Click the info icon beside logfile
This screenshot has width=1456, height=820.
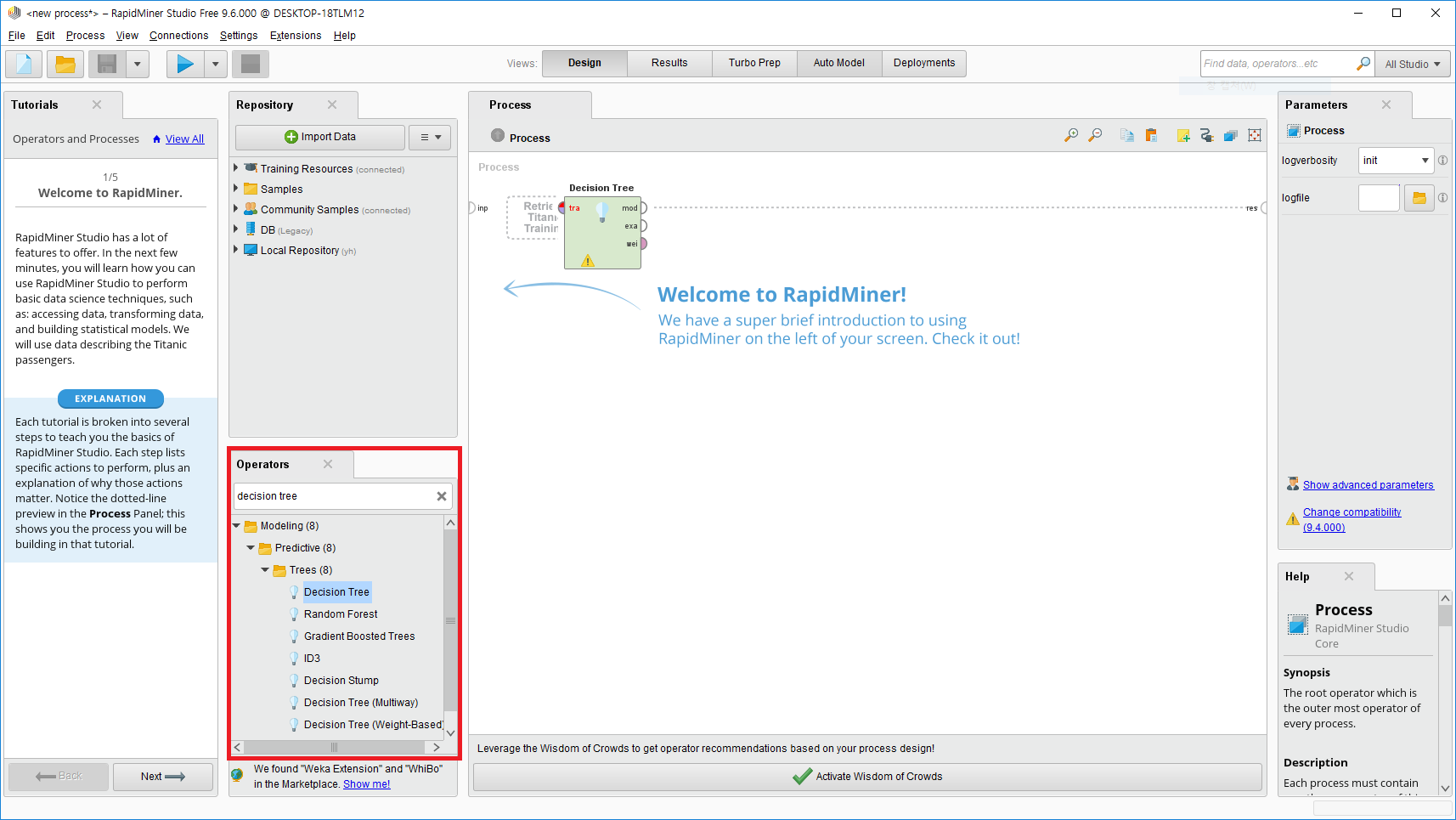[x=1442, y=198]
